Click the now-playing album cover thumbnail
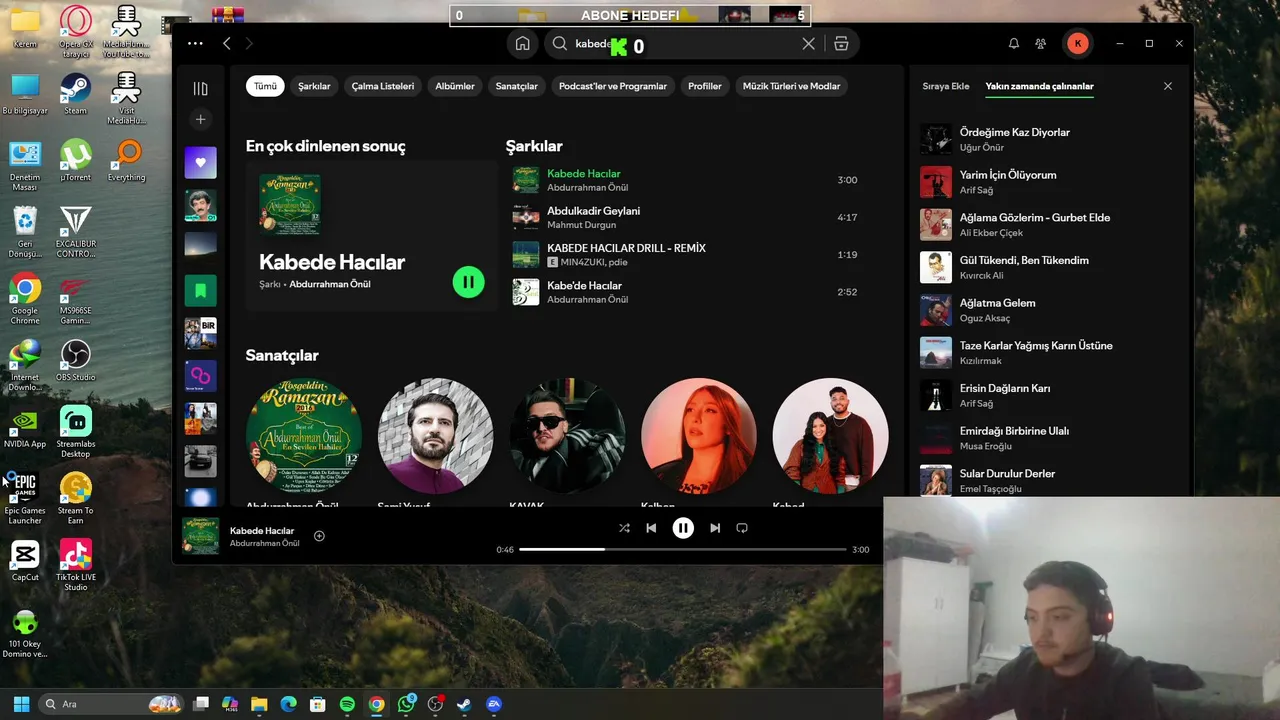The height and width of the screenshot is (720, 1280). (x=200, y=535)
